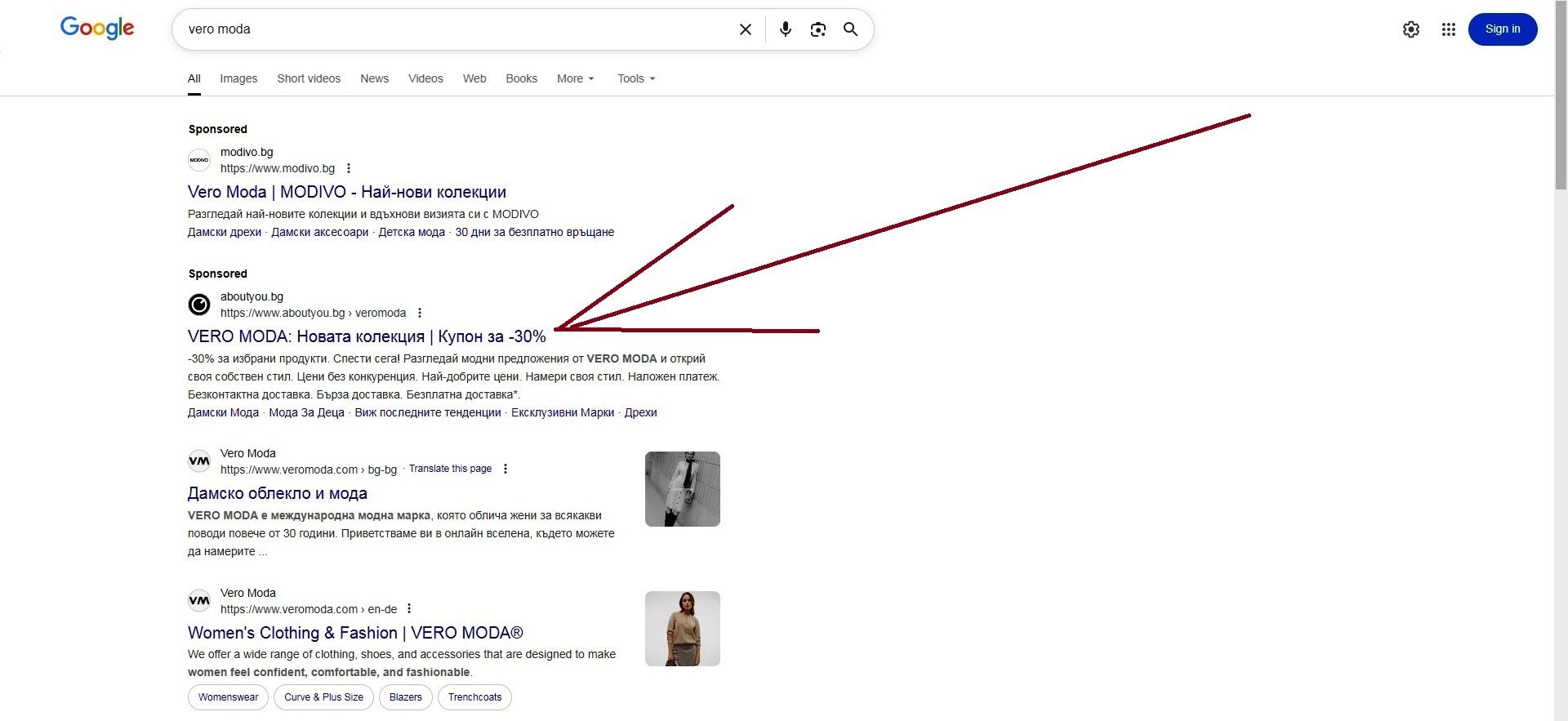The image size is (1568, 721).
Task: Clear the search box text
Action: click(x=745, y=29)
